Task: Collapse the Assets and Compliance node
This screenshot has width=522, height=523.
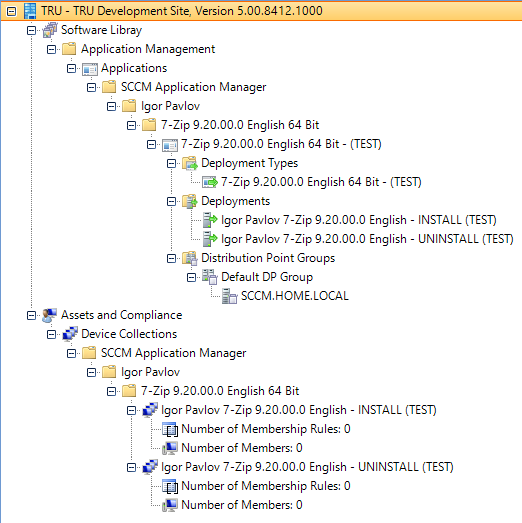Action: click(x=31, y=316)
